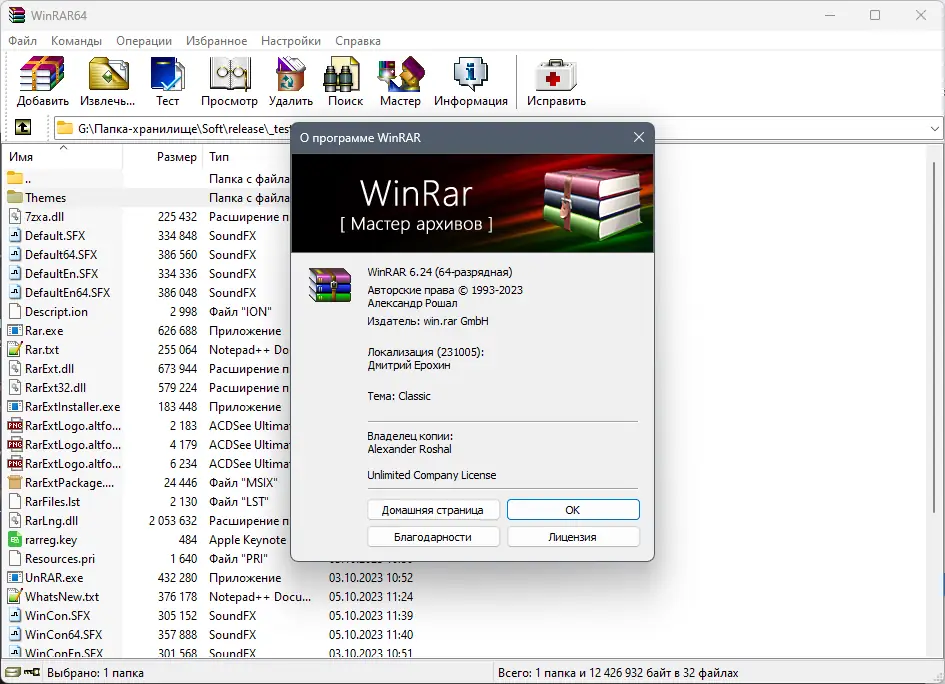Open the address path dropdown arrow
Image resolution: width=945 pixels, height=684 pixels.
tap(934, 128)
